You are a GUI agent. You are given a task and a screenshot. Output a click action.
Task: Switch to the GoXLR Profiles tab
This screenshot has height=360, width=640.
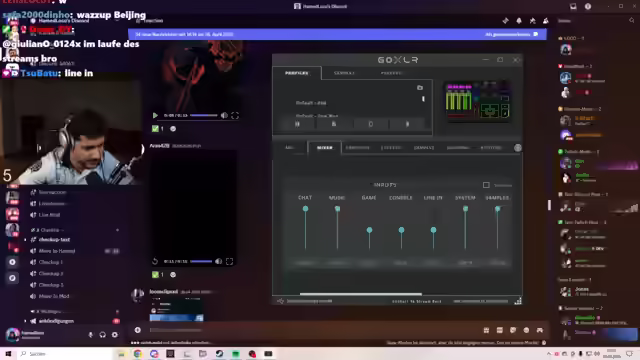(x=297, y=73)
